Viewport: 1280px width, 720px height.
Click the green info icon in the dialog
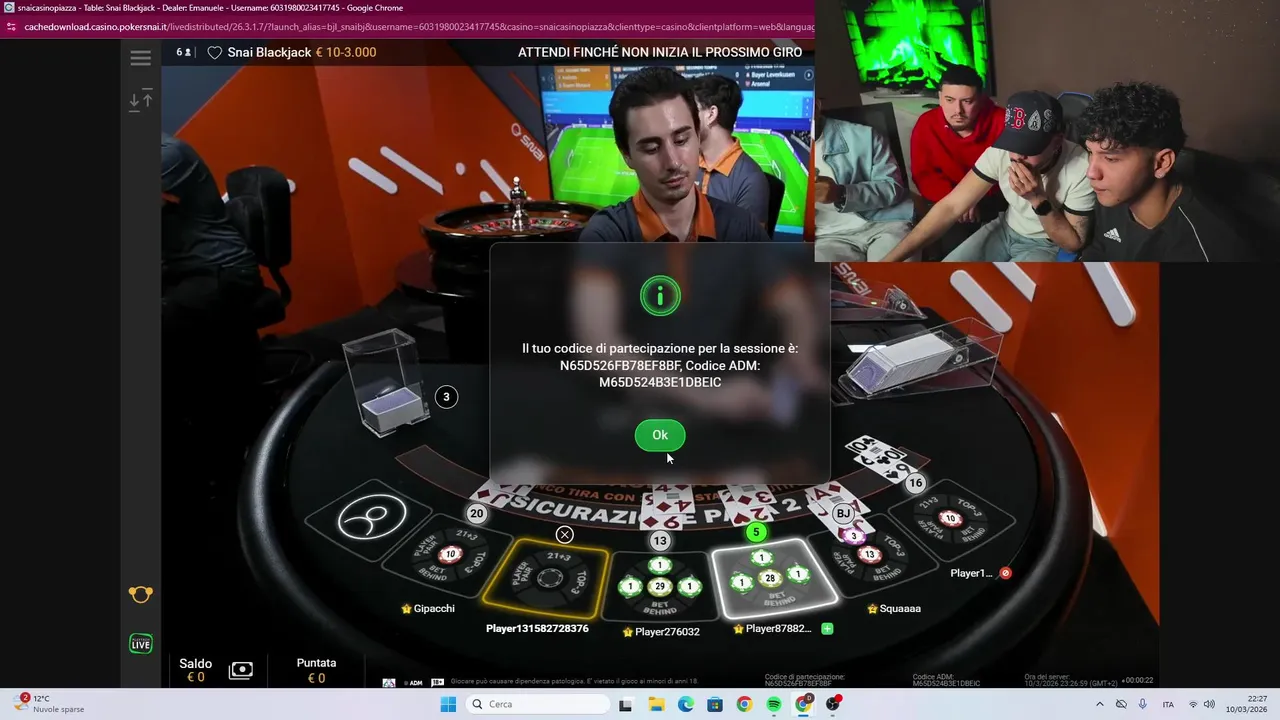[660, 296]
